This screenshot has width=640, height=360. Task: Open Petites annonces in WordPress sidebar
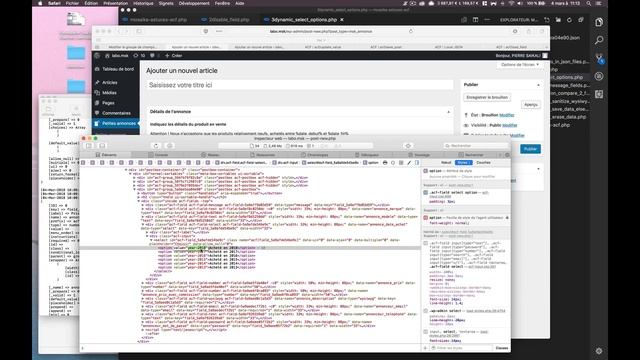tap(116, 123)
